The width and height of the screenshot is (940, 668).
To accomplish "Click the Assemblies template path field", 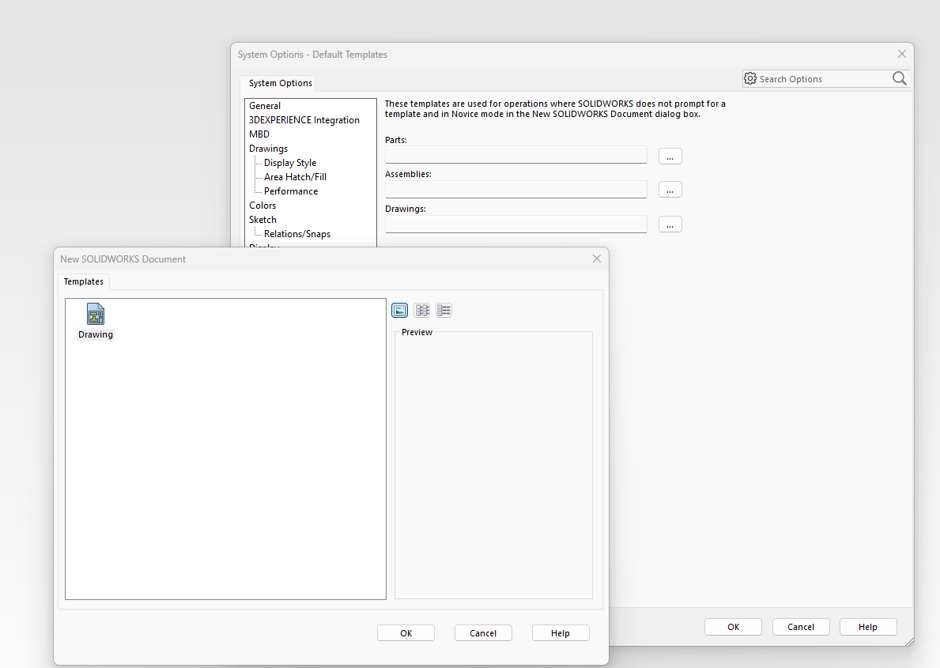I will click(516, 189).
